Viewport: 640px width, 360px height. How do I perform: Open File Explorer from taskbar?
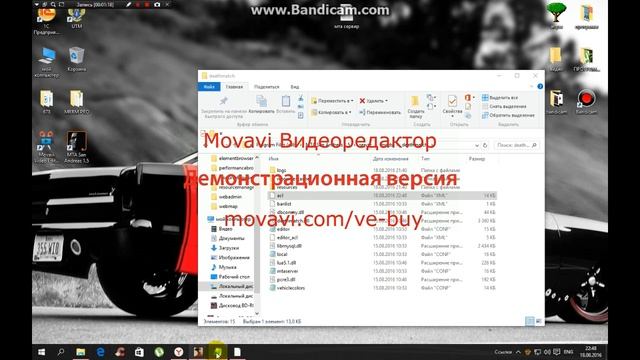click(80, 352)
